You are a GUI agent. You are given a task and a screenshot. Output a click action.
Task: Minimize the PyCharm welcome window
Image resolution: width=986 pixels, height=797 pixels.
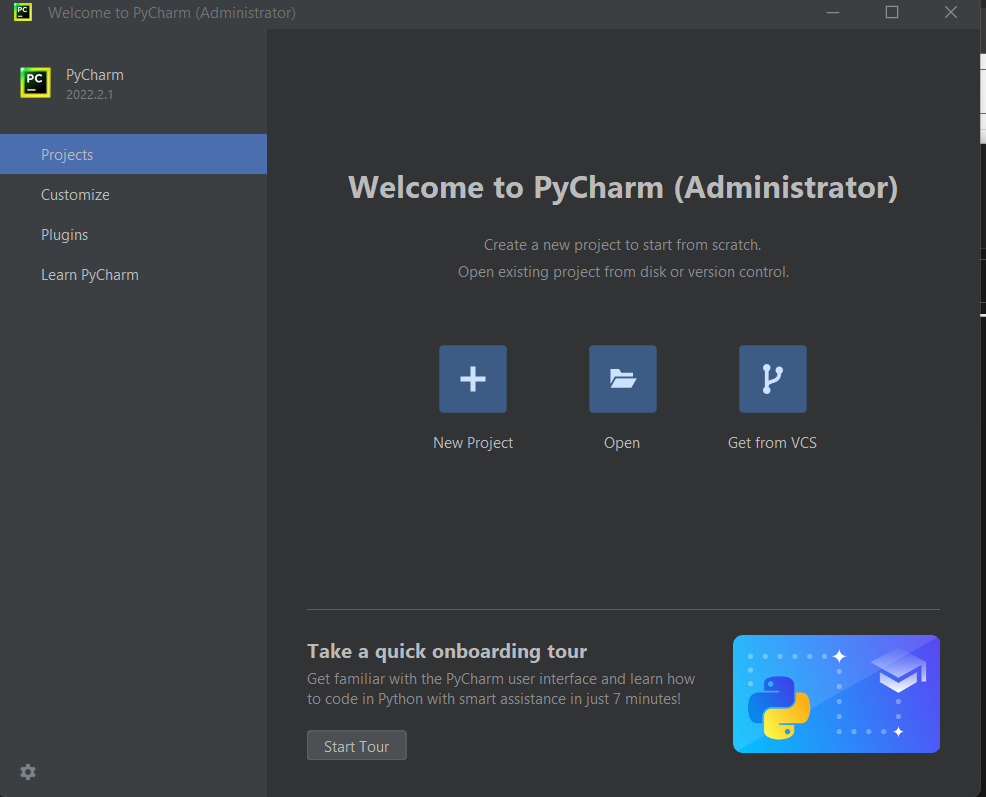point(833,13)
